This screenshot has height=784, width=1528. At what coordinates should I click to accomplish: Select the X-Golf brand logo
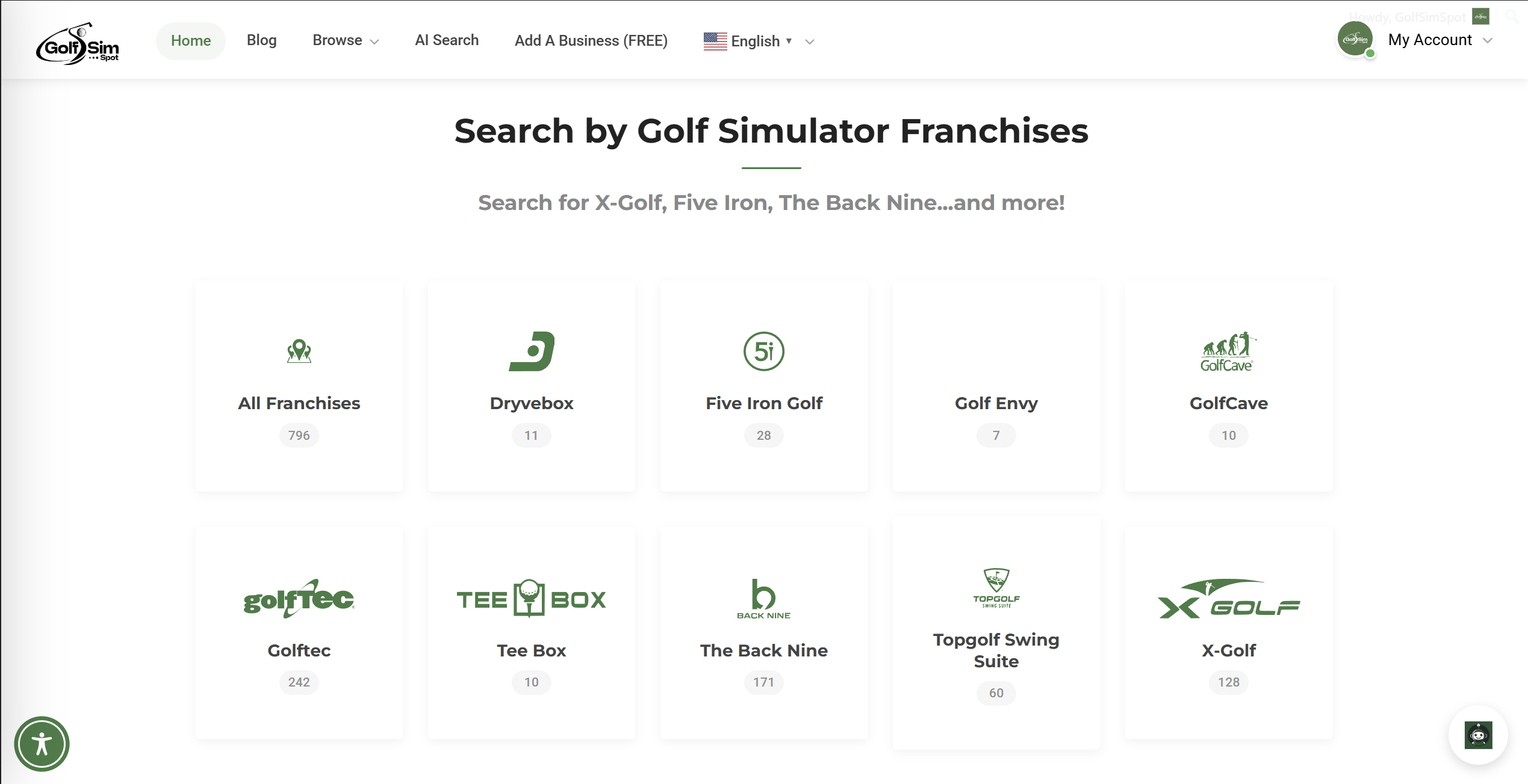pyautogui.click(x=1228, y=603)
